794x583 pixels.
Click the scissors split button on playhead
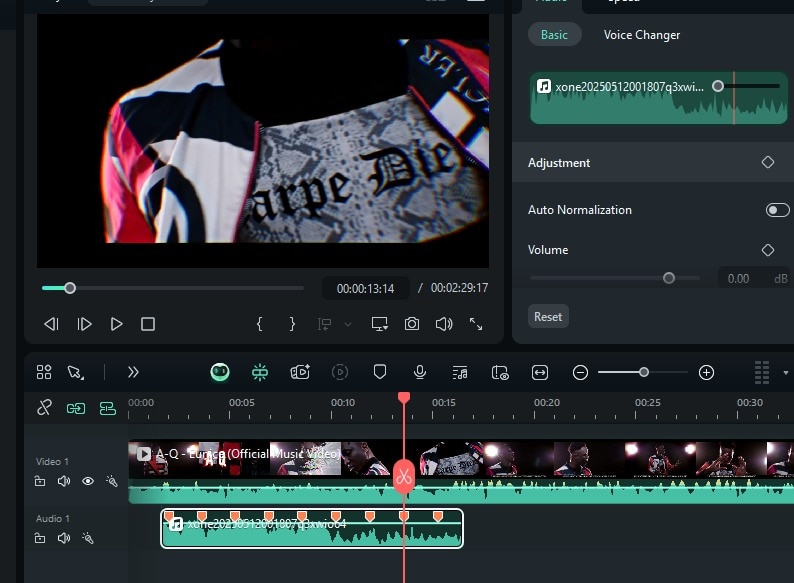coord(404,477)
